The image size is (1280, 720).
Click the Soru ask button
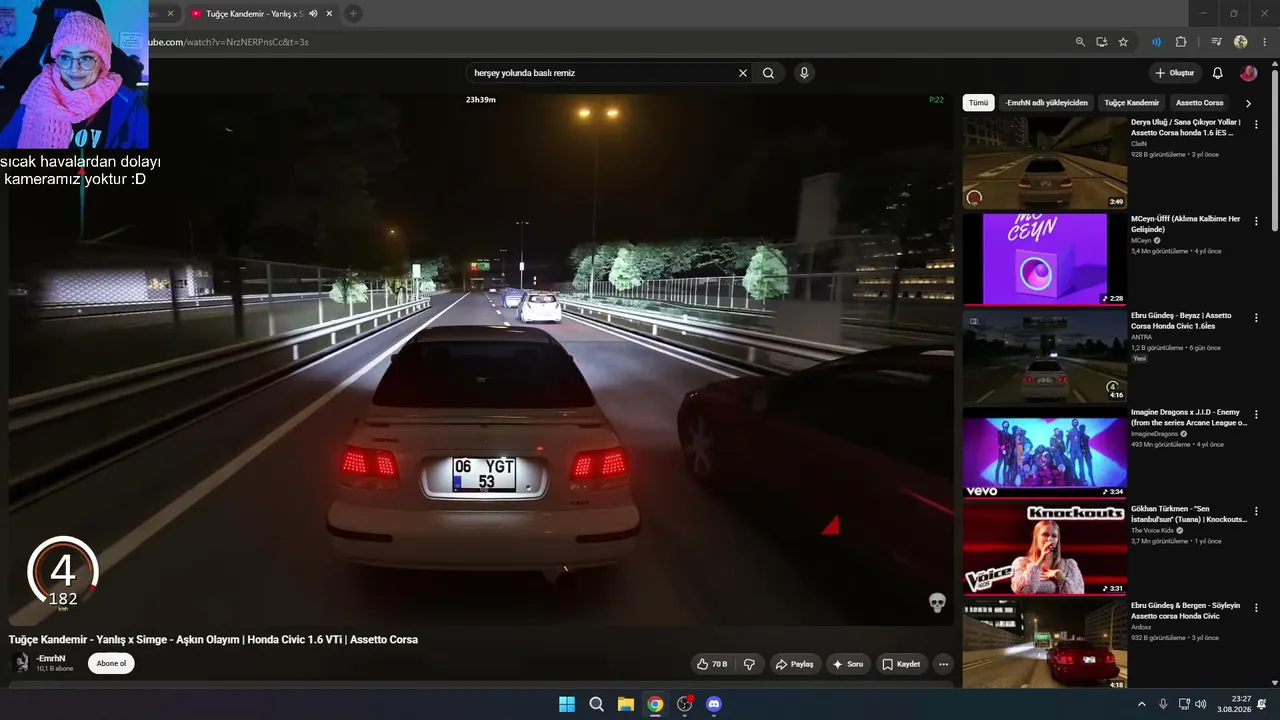point(848,664)
